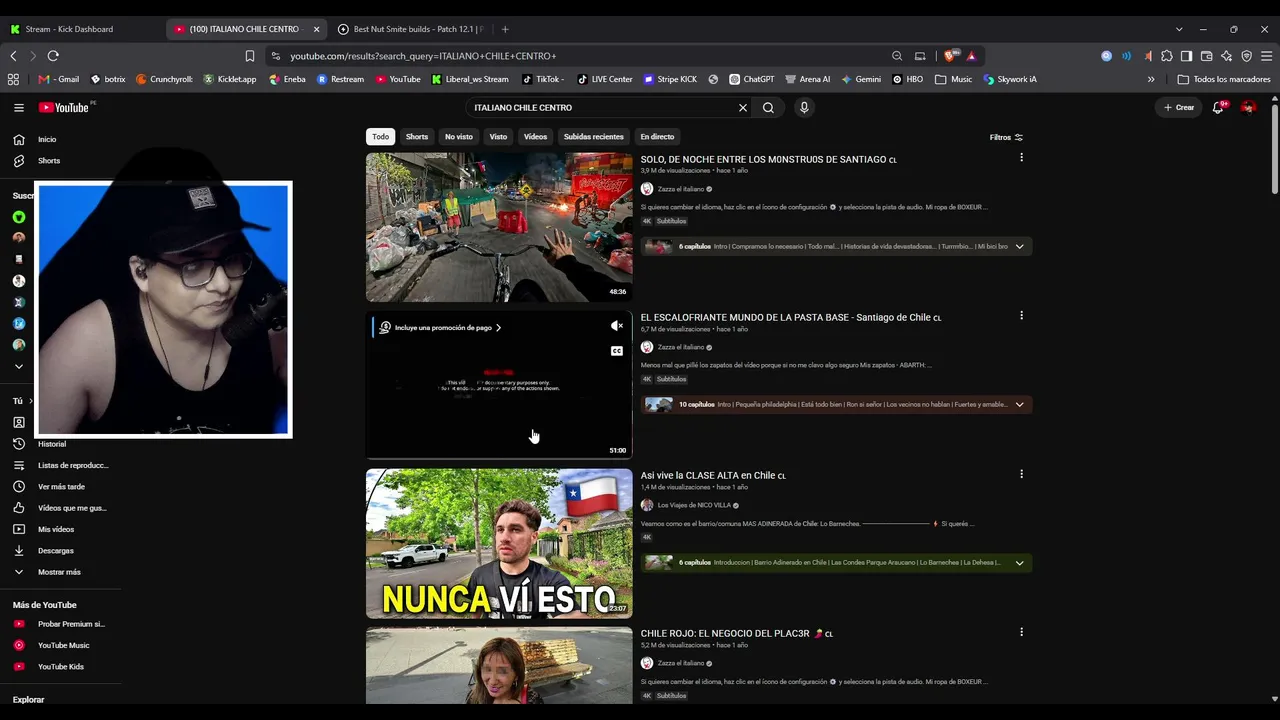The width and height of the screenshot is (1280, 720).
Task: Open the browser extensions puzzle icon
Action: click(x=1166, y=56)
